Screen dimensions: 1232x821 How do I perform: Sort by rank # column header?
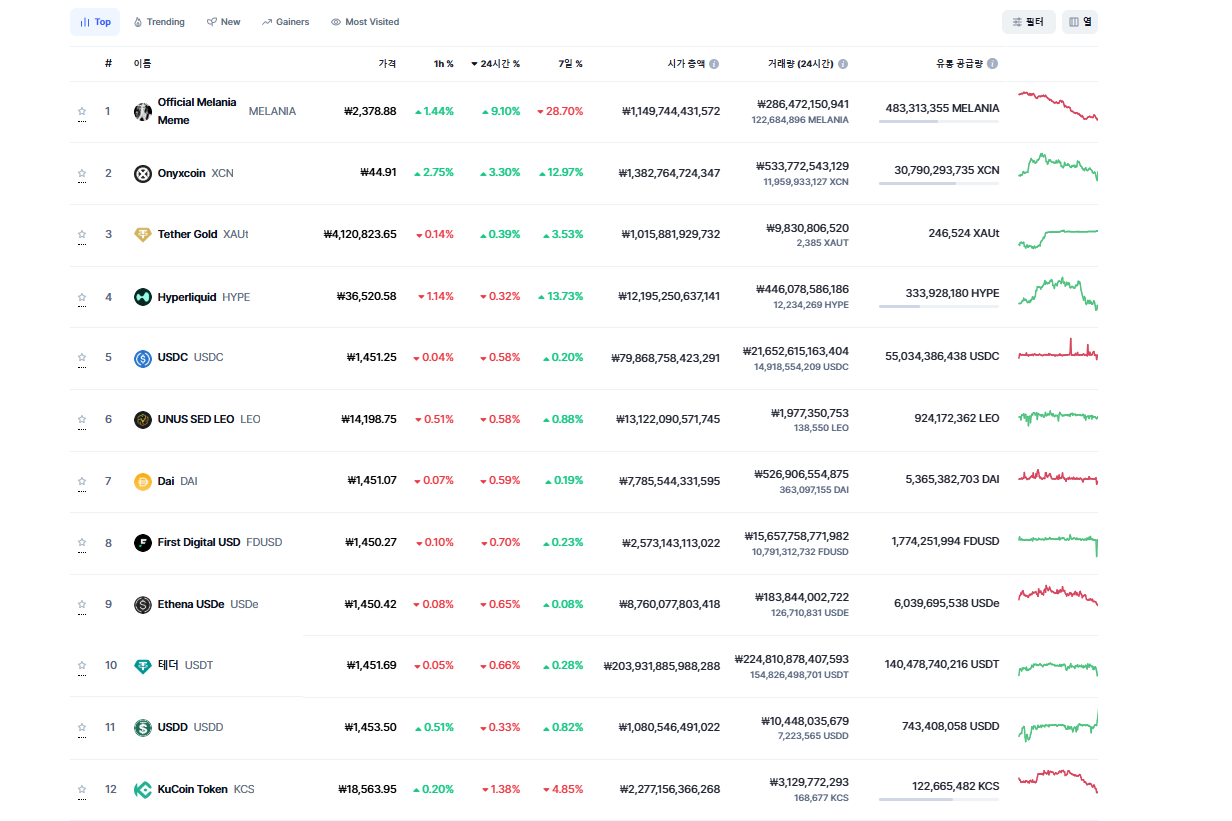point(108,64)
